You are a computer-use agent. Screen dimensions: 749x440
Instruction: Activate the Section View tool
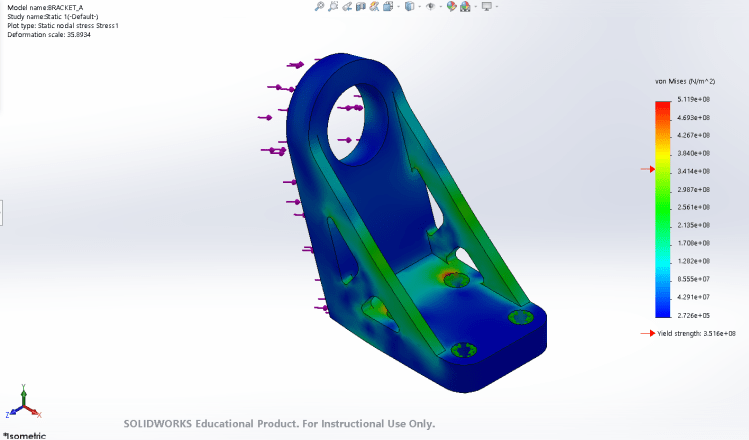[x=361, y=6]
